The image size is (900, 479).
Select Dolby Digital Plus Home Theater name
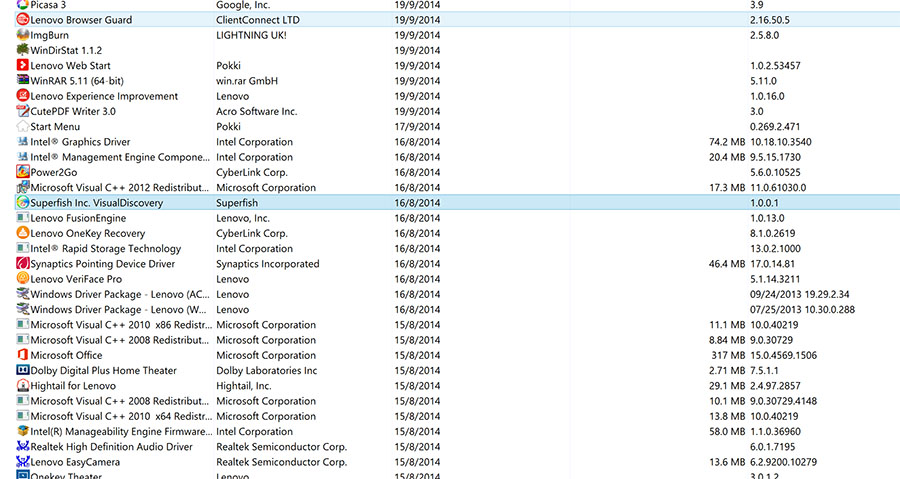coord(103,371)
